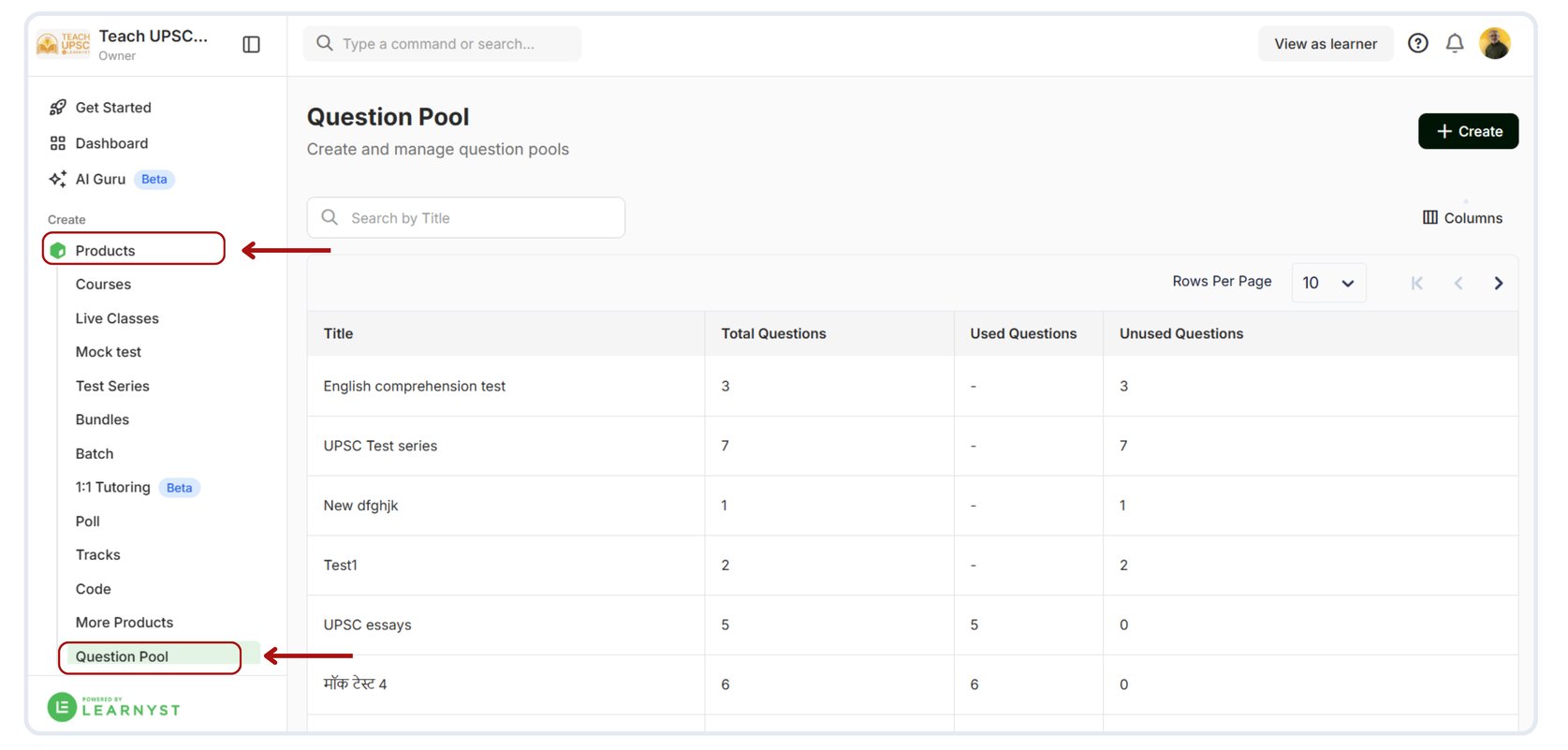Open Batch in the sidebar
The image size is (1568, 750).
tap(95, 454)
